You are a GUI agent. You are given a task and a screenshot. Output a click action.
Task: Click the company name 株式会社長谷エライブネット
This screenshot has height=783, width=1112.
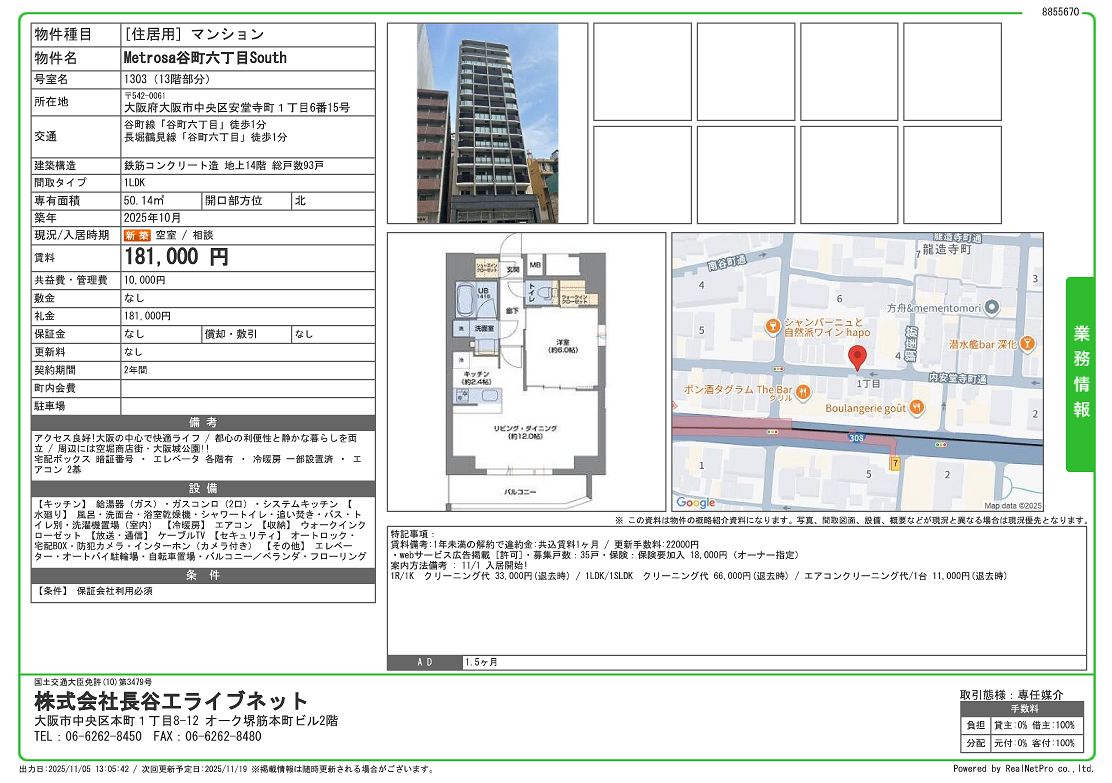pyautogui.click(x=172, y=700)
